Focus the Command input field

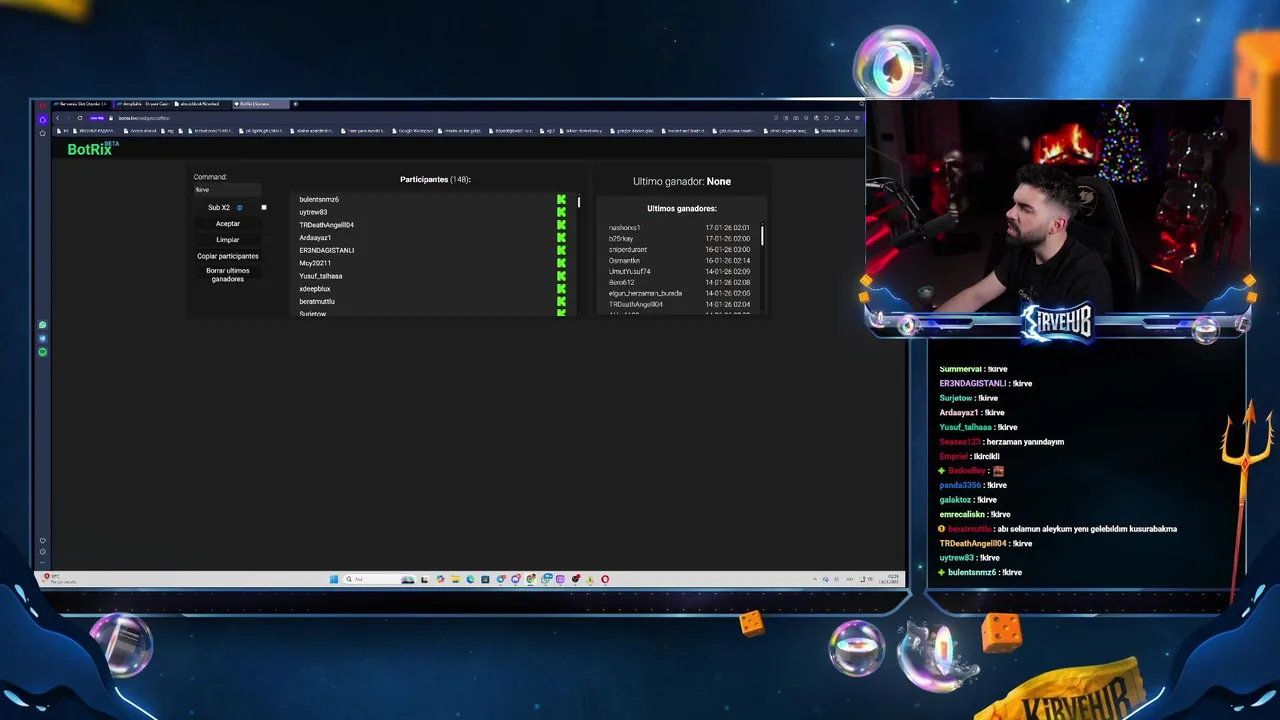(x=227, y=189)
